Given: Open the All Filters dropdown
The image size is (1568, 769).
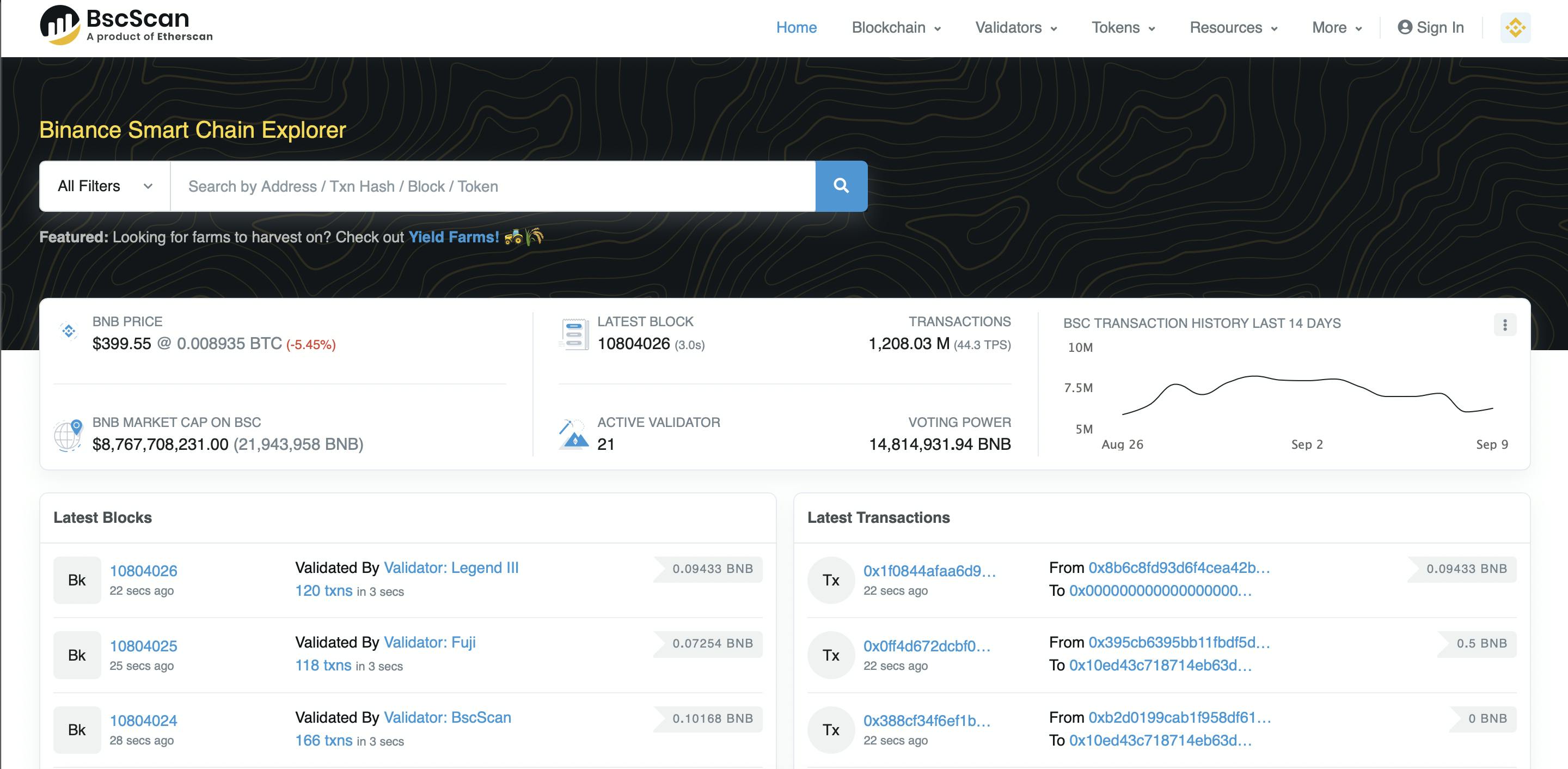Looking at the screenshot, I should point(105,186).
